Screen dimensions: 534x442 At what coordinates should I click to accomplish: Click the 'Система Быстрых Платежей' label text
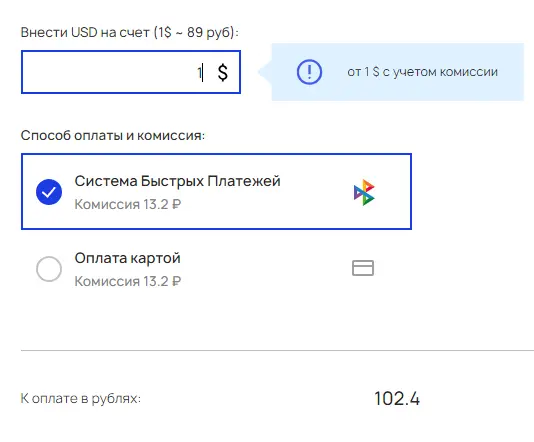point(177,181)
